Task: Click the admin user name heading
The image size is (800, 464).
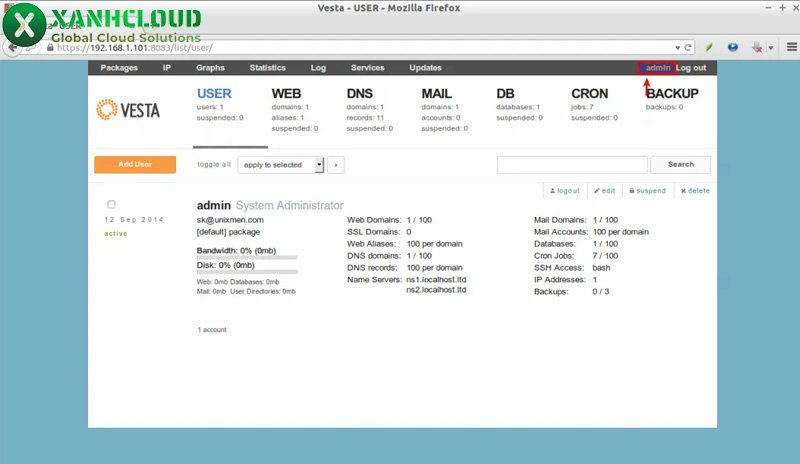Action: pyautogui.click(x=214, y=205)
